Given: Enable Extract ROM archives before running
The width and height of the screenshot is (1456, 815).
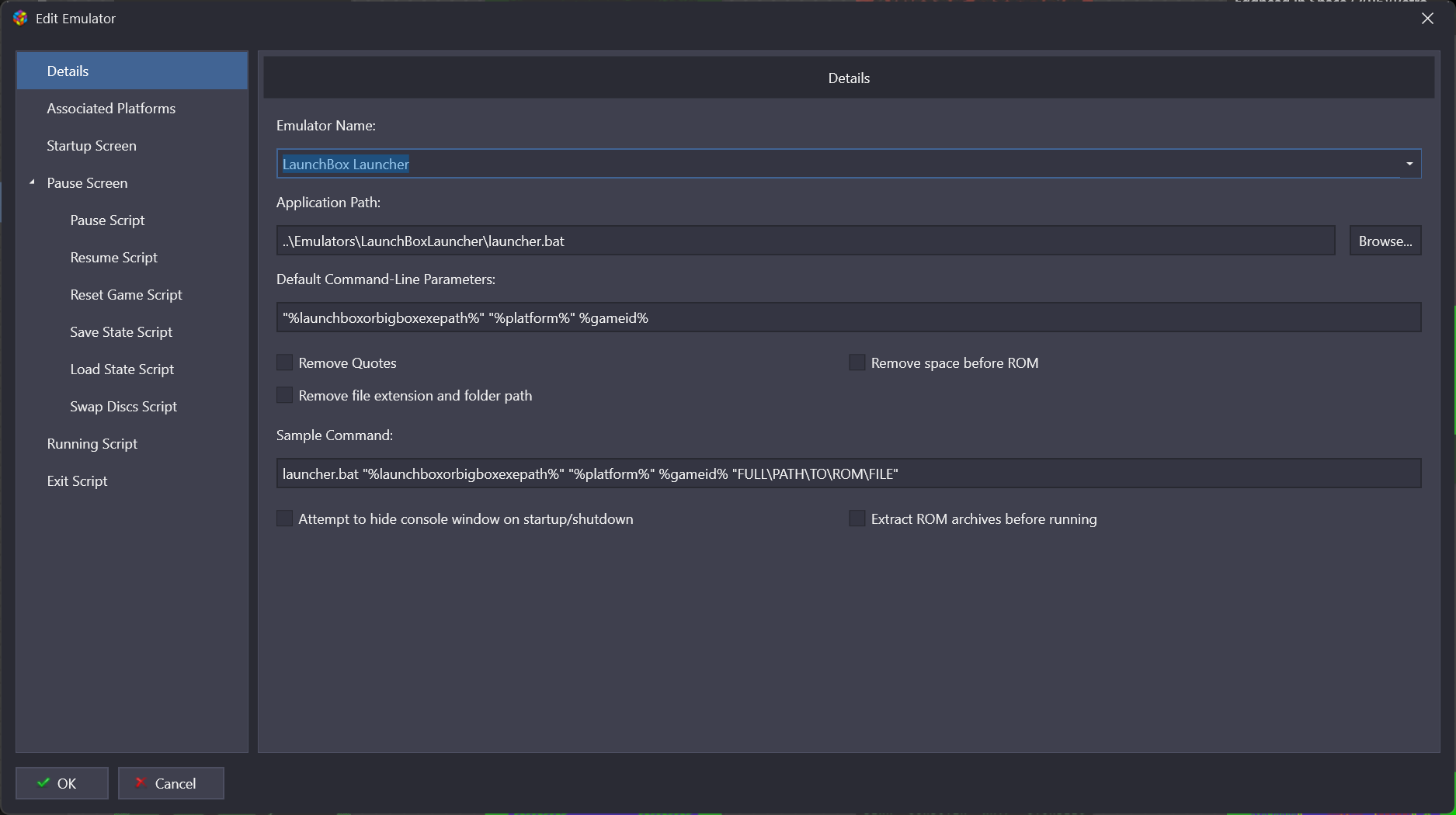Looking at the screenshot, I should (x=857, y=518).
